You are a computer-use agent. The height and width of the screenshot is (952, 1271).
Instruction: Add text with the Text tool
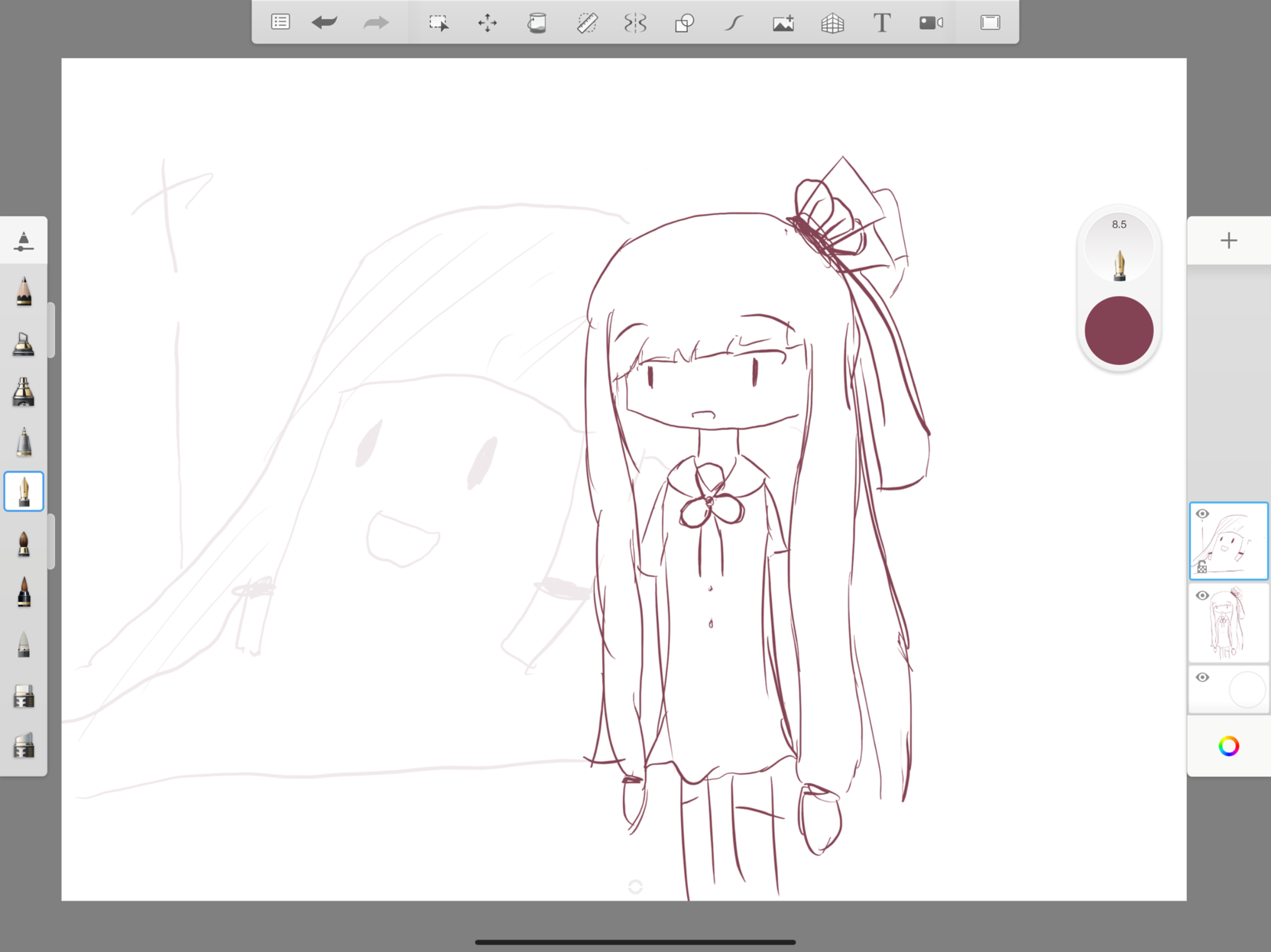tap(881, 23)
